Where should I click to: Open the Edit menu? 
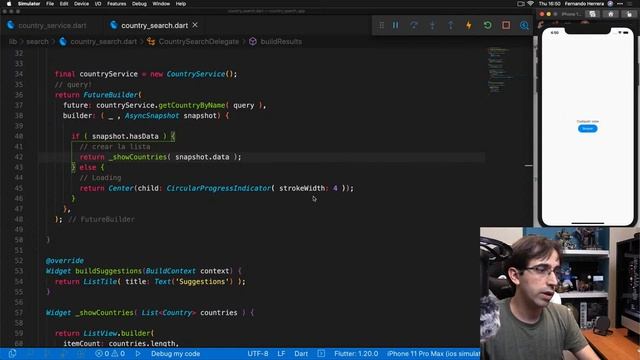point(64,4)
